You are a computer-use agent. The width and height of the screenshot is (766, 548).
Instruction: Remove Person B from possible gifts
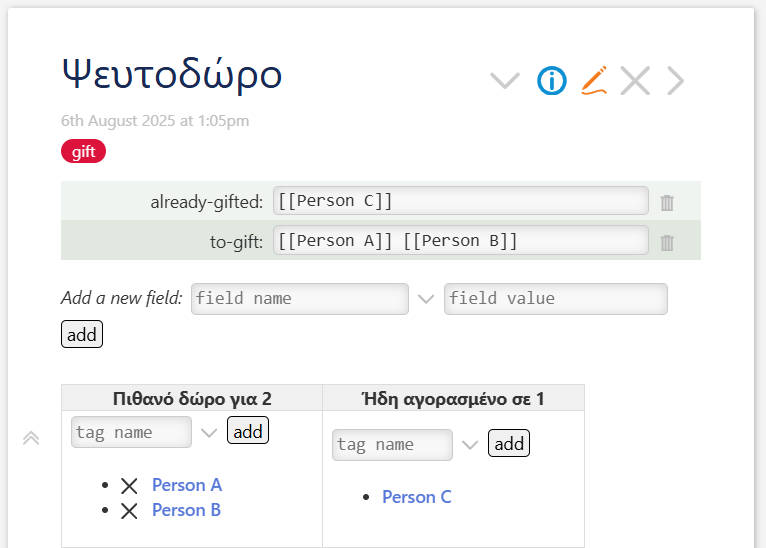tap(129, 511)
